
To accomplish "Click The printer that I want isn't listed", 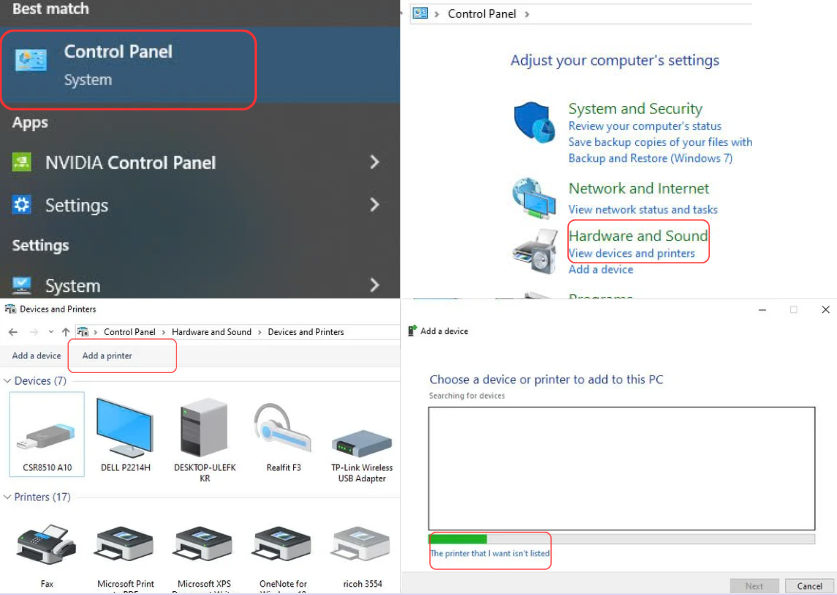I will tap(490, 553).
